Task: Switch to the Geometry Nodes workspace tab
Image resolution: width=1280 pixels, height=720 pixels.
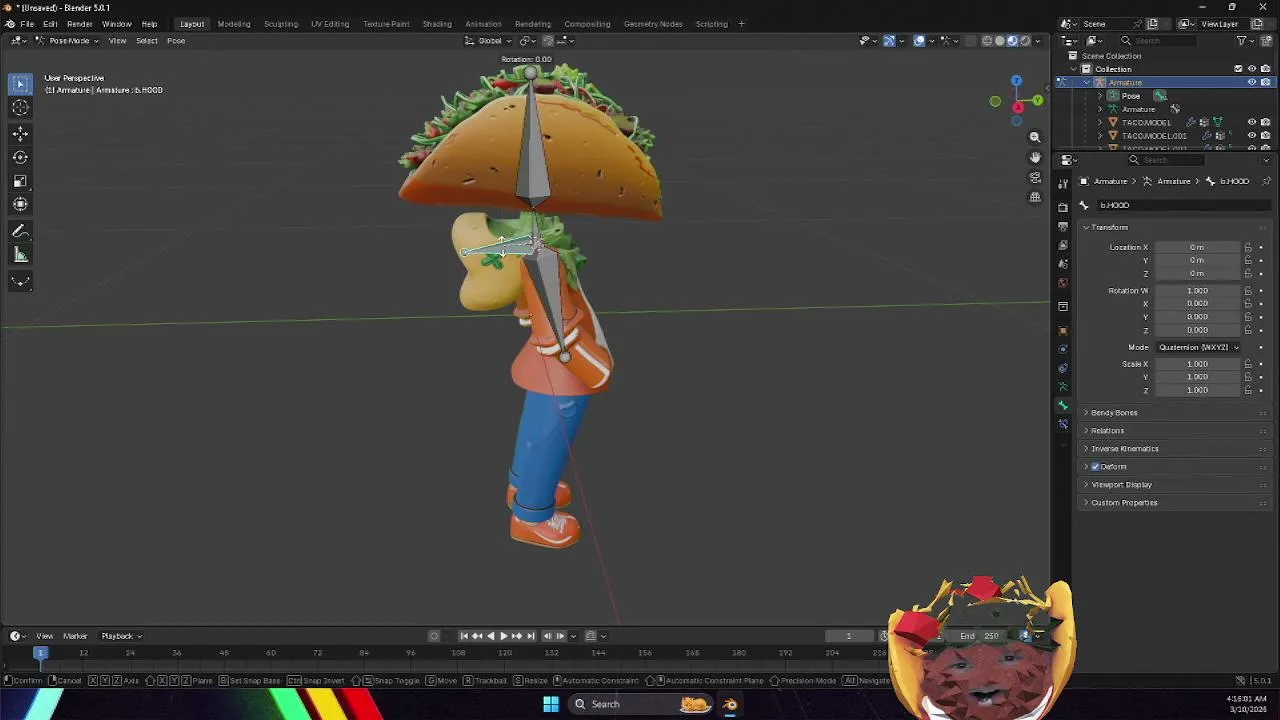Action: pyautogui.click(x=653, y=24)
